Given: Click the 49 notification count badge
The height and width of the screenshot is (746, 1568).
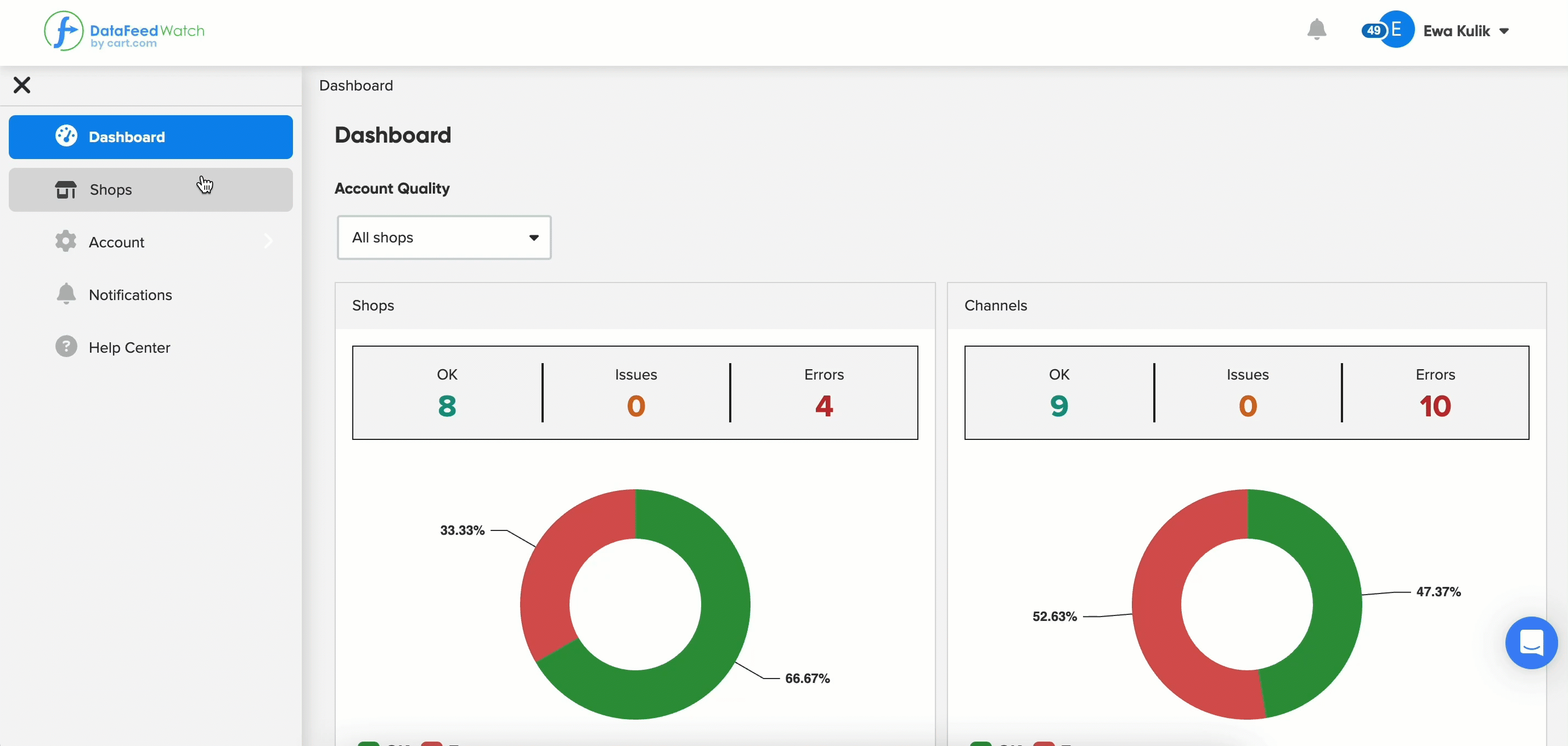Looking at the screenshot, I should 1374,30.
